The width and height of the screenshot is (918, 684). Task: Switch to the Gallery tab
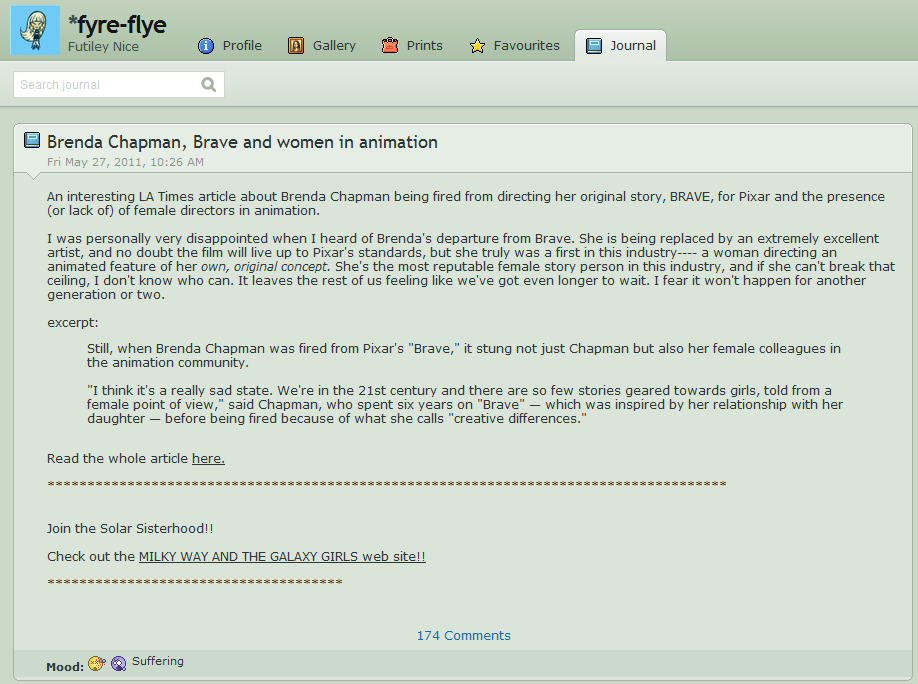tap(334, 46)
